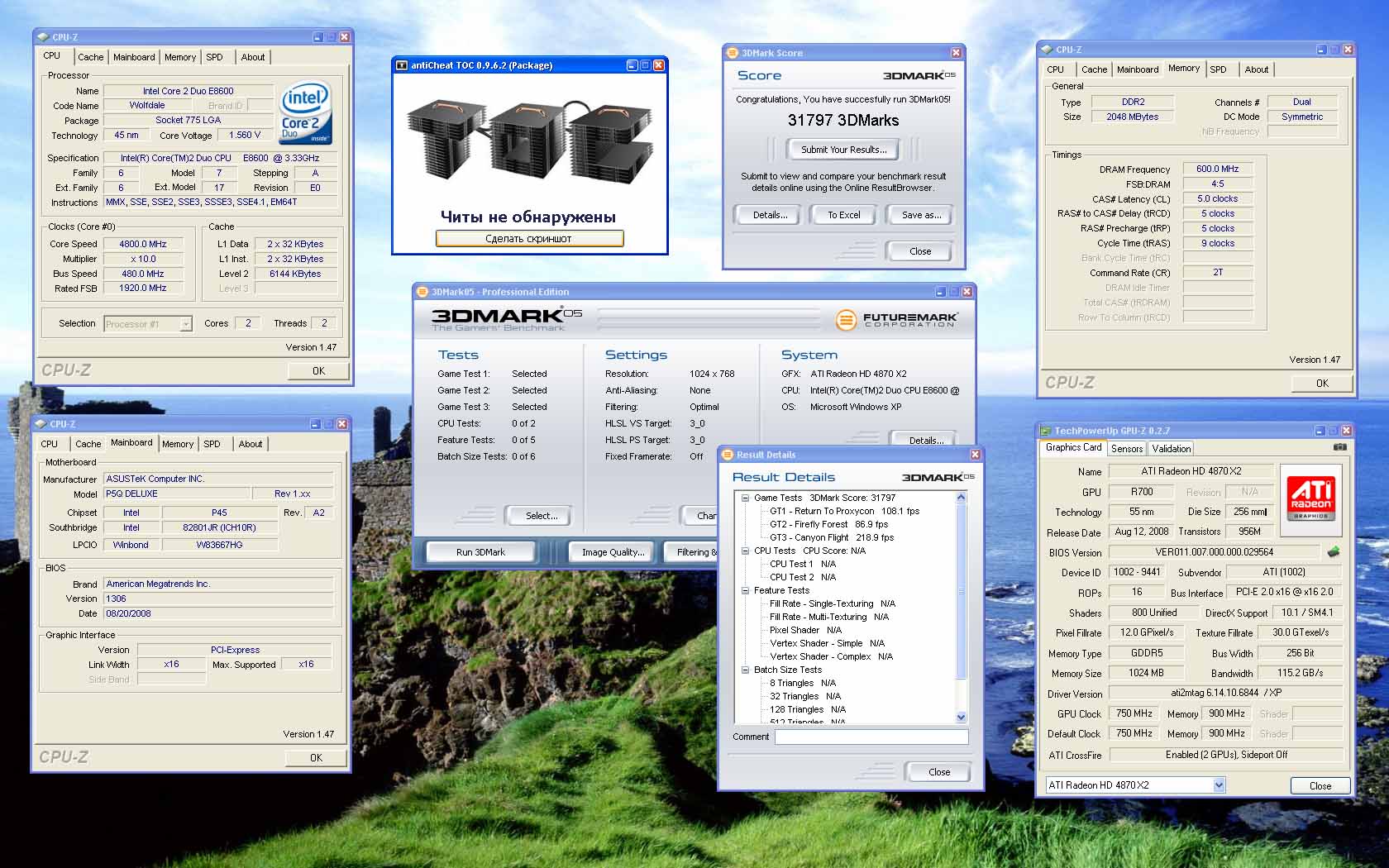
Task: Close the 3DMark Score dialog with Close button
Action: click(x=920, y=251)
